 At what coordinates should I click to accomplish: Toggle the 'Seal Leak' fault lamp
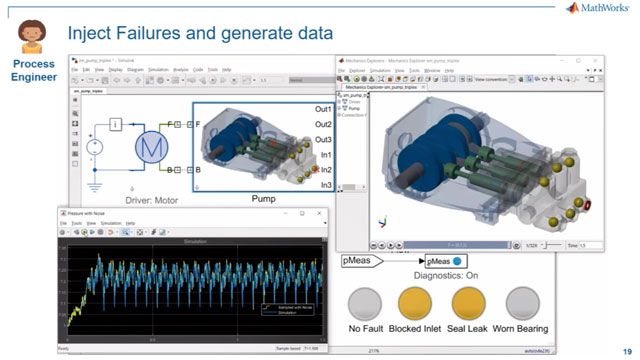469,303
